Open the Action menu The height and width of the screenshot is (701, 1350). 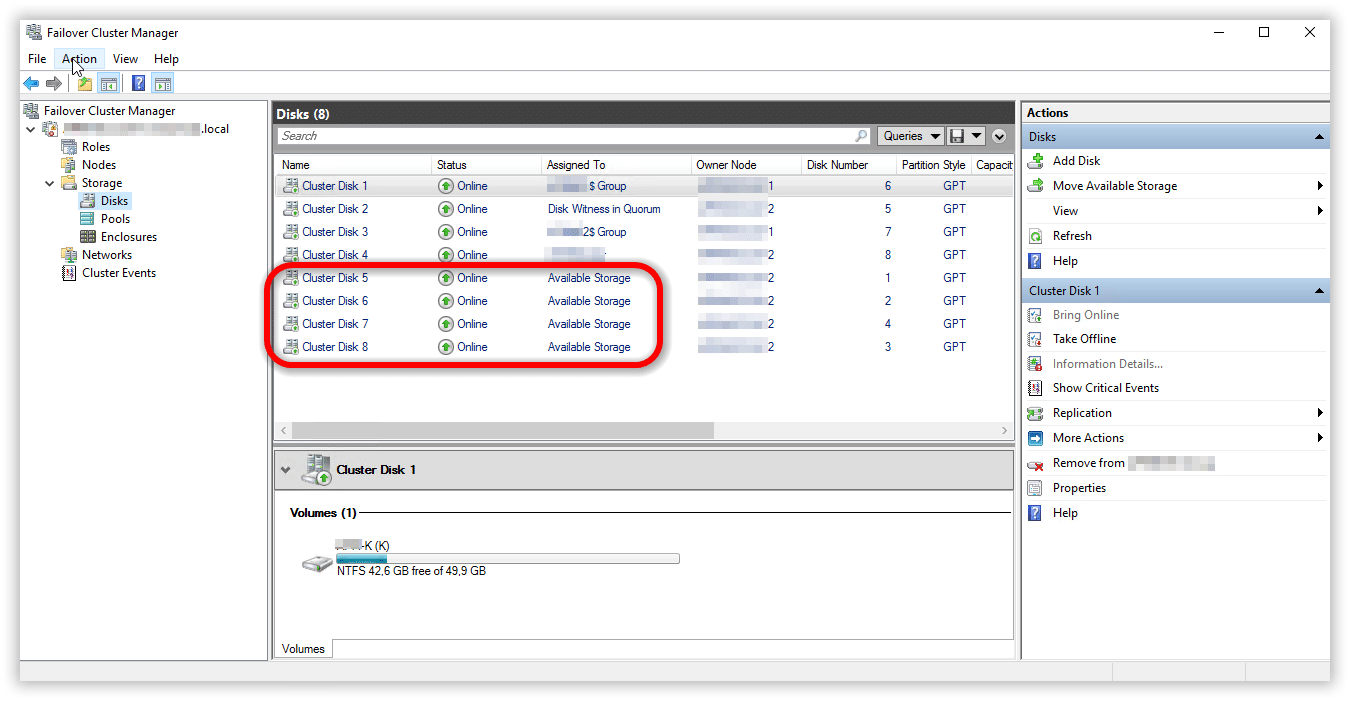coord(79,59)
